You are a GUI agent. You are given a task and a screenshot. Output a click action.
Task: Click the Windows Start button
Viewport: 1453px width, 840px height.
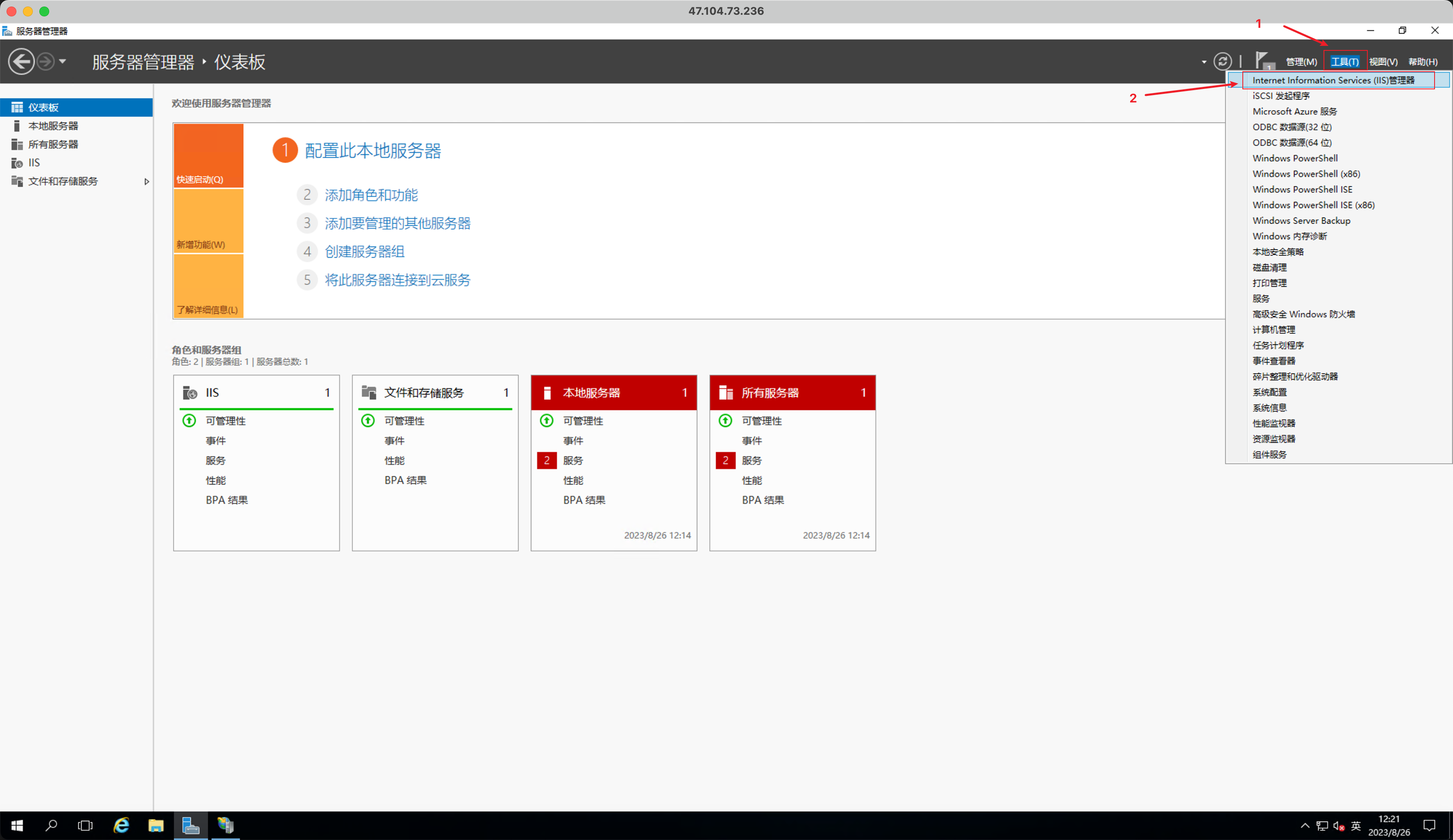16,825
